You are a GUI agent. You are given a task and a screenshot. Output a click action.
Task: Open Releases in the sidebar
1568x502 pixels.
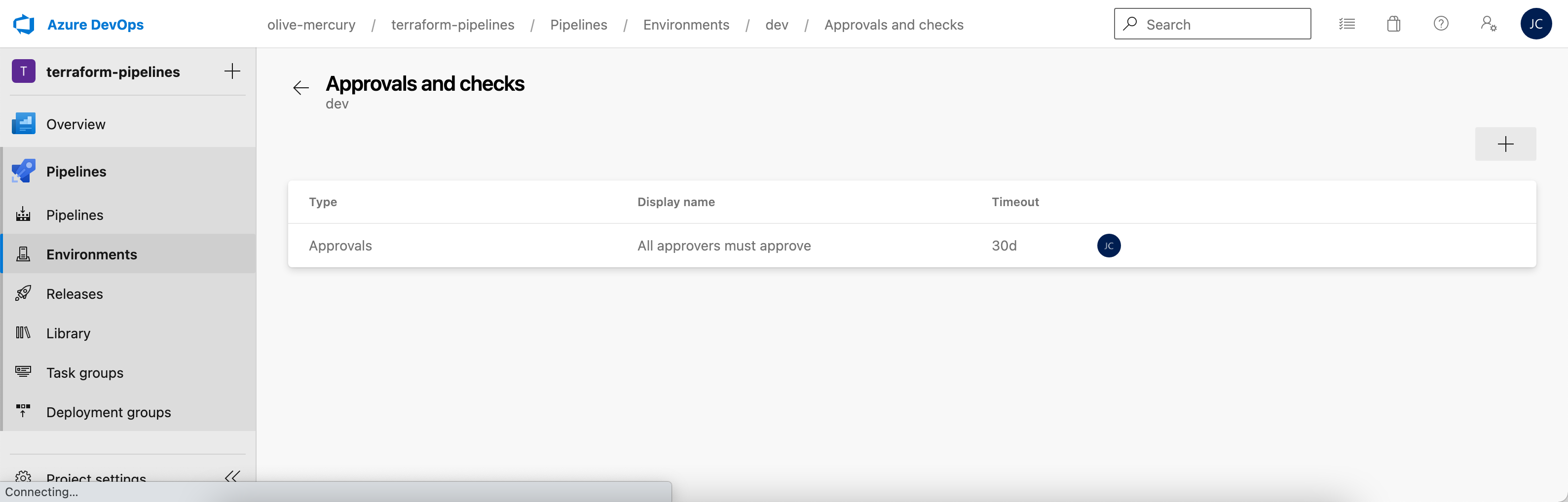click(x=128, y=293)
